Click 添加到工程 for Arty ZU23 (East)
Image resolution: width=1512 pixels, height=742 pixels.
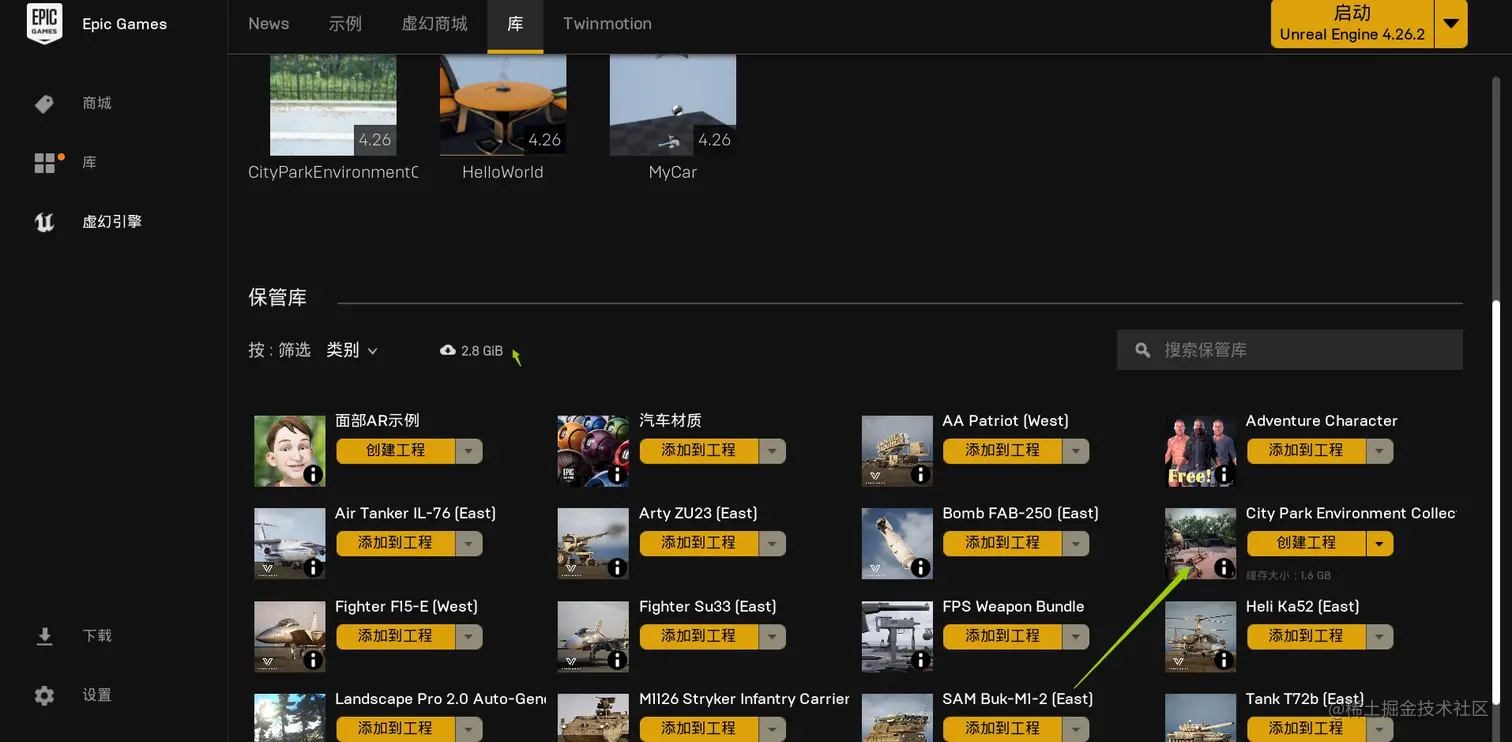699,543
